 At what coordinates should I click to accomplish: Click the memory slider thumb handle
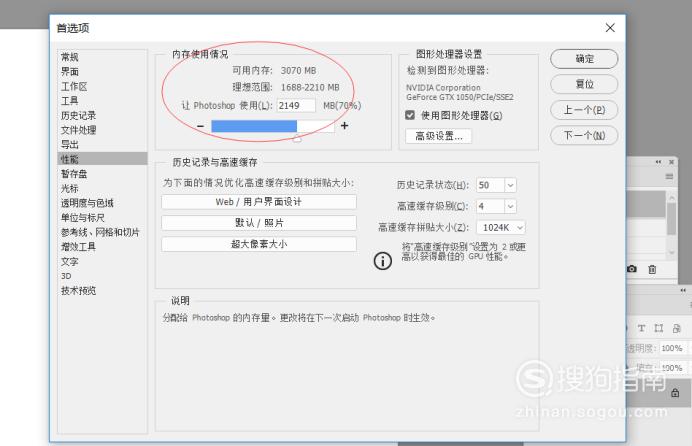[x=297, y=139]
